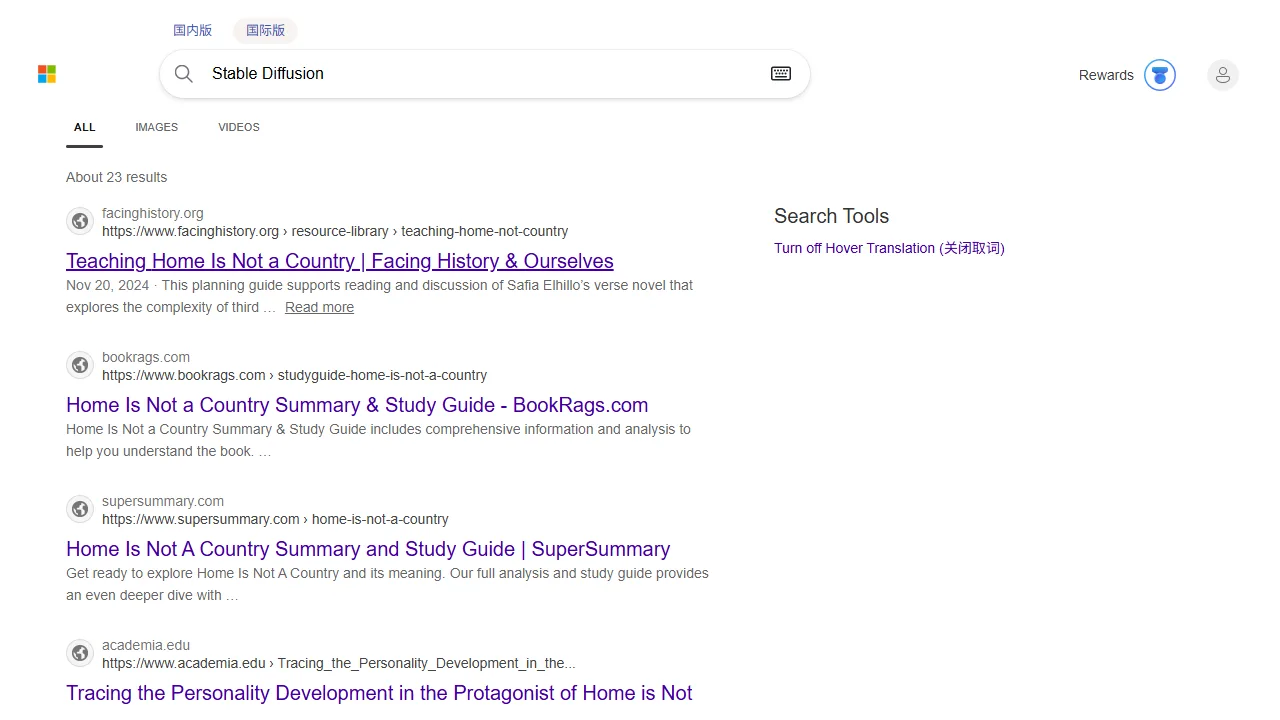Click the globe icon beside bookrags.com
Viewport: 1280px width, 720px height.
point(80,366)
